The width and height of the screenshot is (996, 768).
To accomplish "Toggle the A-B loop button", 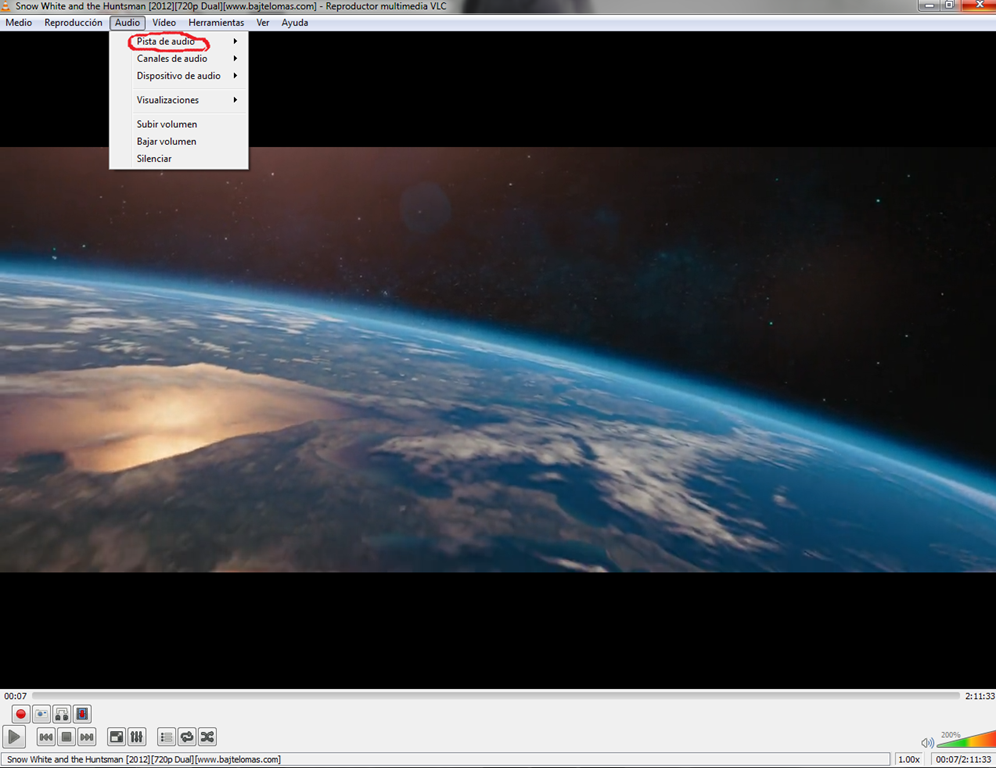I will (62, 714).
